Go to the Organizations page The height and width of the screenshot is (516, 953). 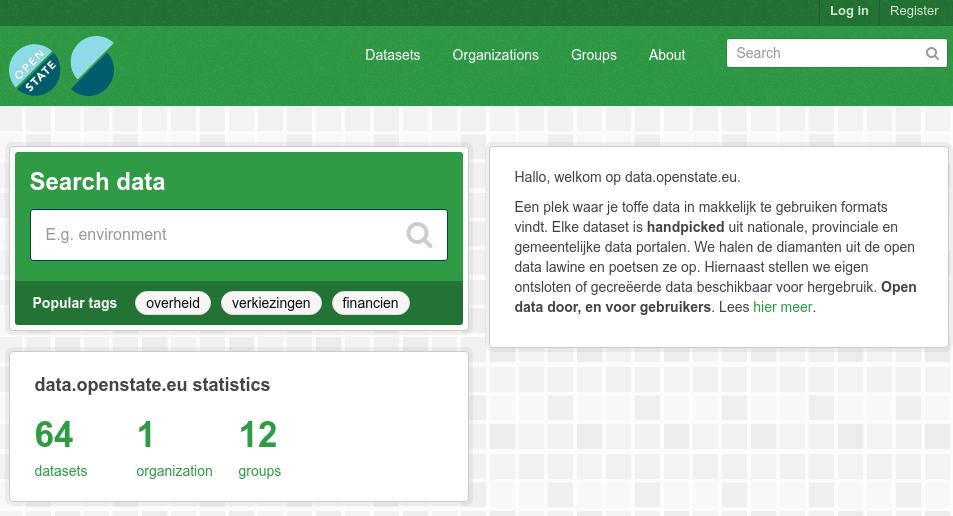click(x=495, y=55)
